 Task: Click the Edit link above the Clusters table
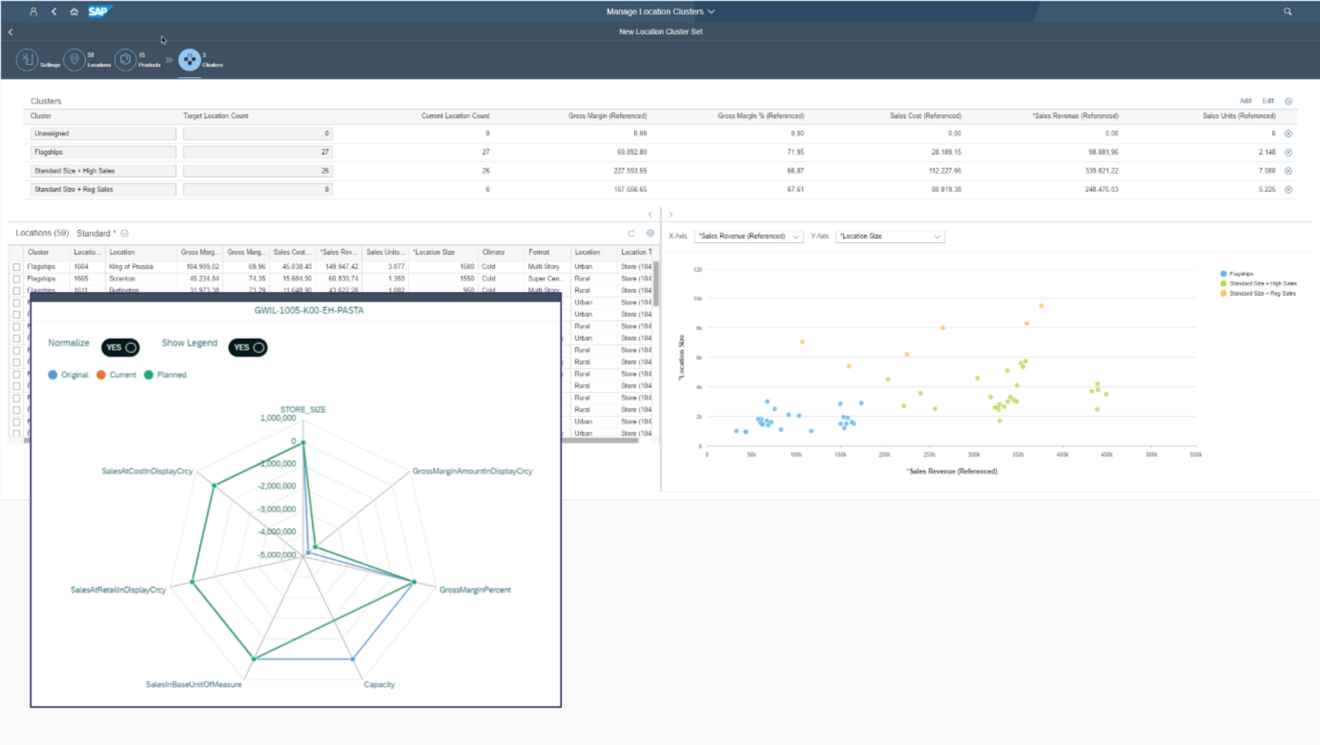1268,100
